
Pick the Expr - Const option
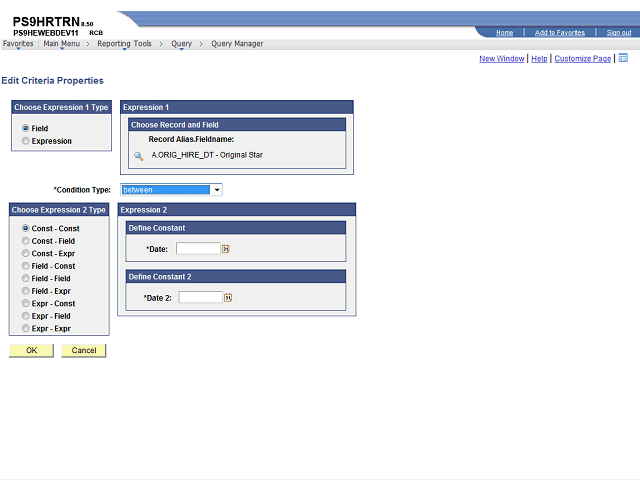[x=26, y=303]
